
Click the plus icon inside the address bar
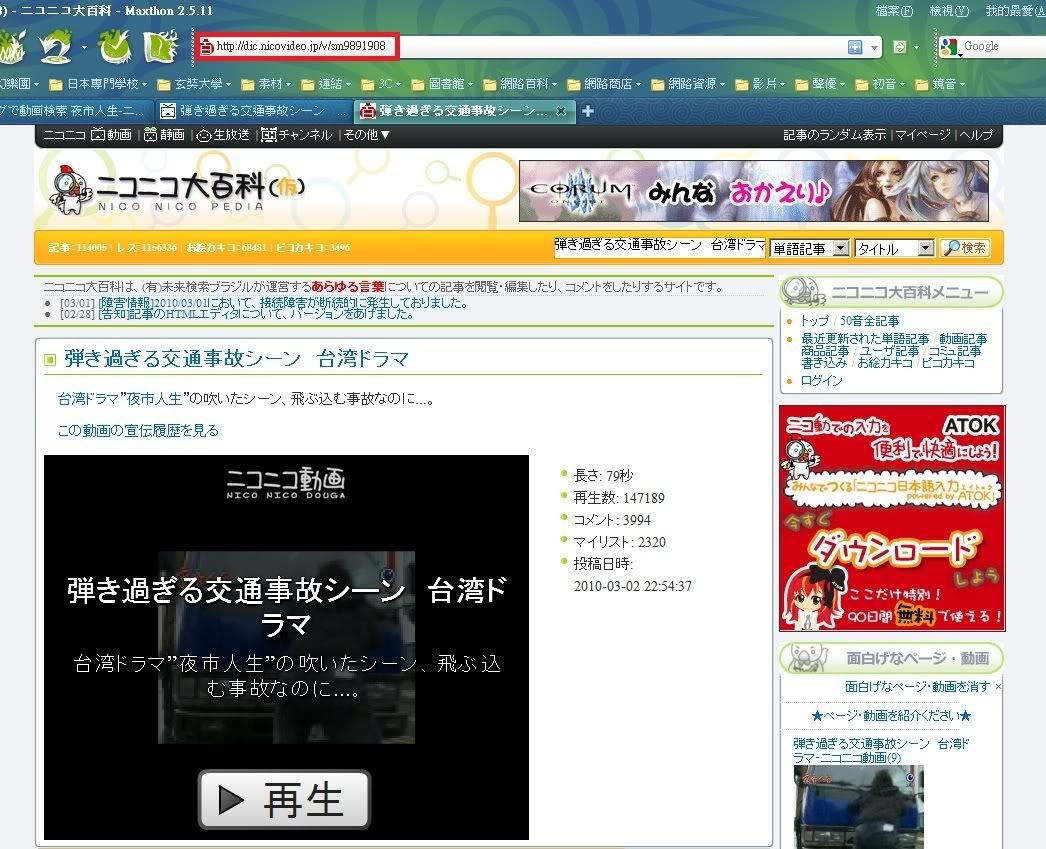855,47
